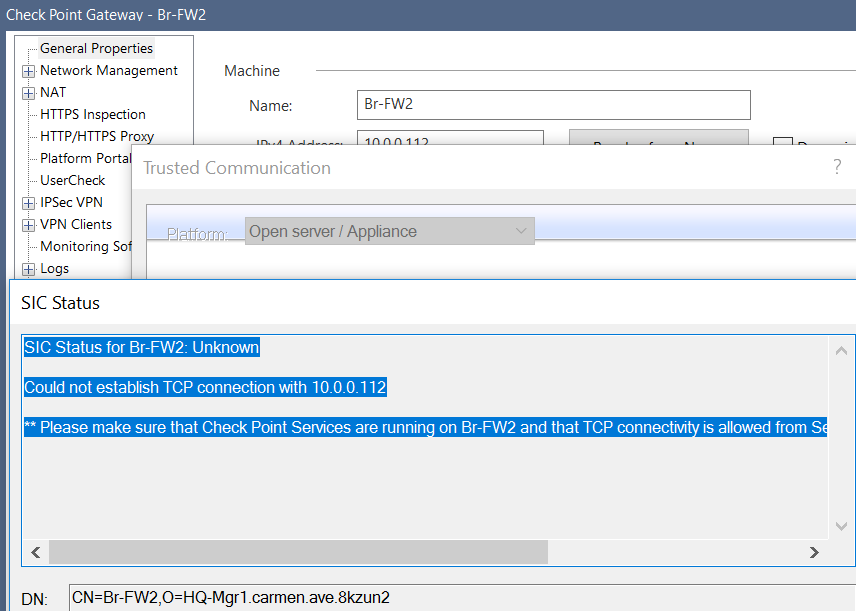Click the DN field with CN=Br-FW2
This screenshot has height=611, width=856.
tap(462, 597)
